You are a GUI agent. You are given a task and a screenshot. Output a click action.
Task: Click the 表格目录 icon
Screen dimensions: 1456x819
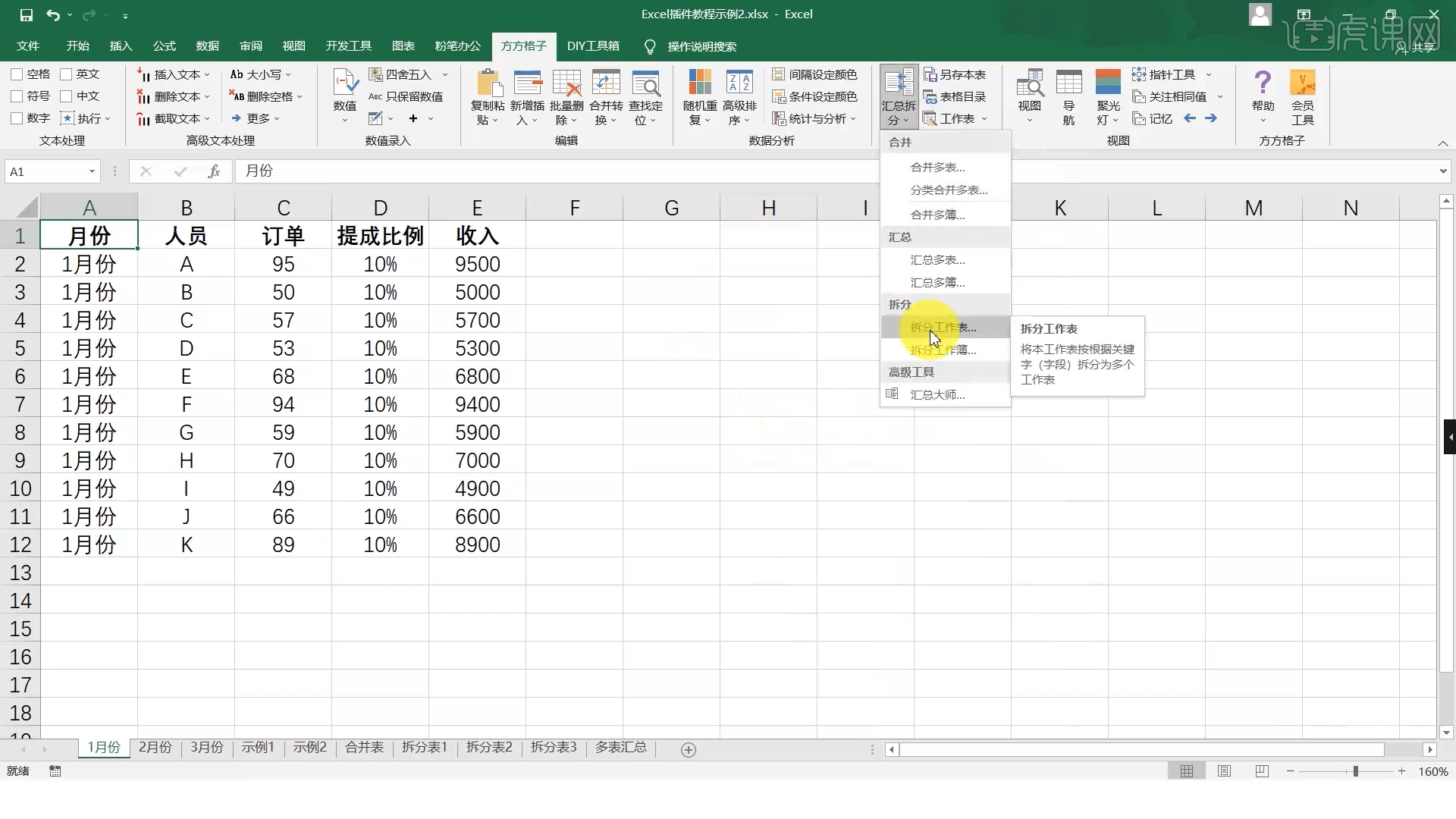[930, 96]
